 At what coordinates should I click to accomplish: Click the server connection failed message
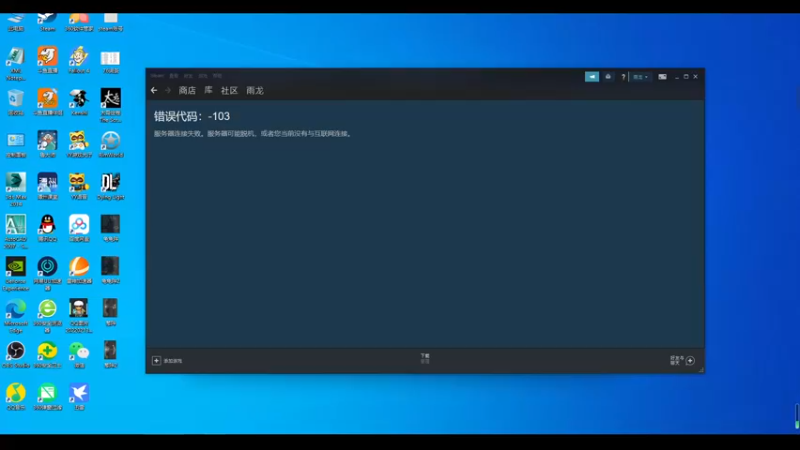(253, 134)
